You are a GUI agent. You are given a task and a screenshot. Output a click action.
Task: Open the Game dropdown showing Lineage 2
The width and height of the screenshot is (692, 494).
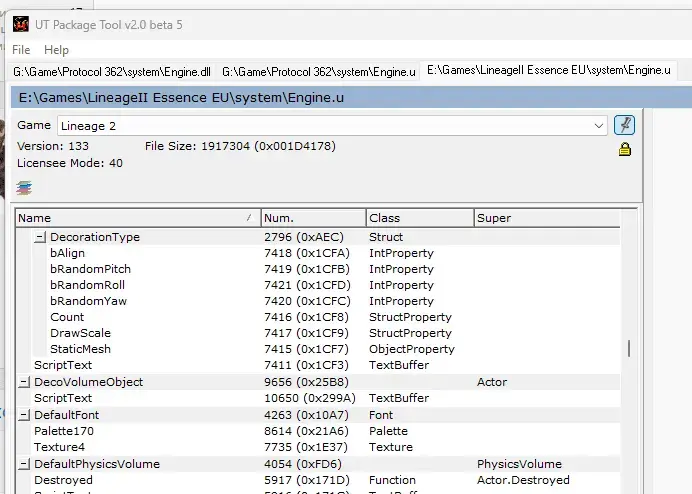point(332,126)
